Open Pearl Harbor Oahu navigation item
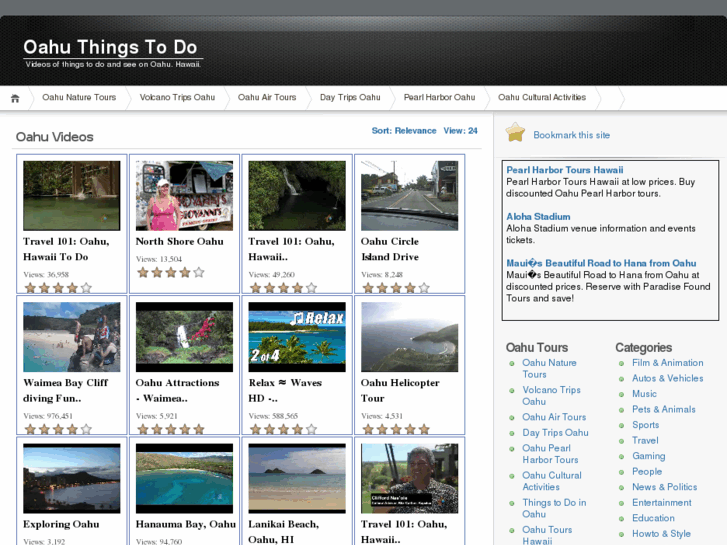Screen dimensions: 727x545 point(440,97)
